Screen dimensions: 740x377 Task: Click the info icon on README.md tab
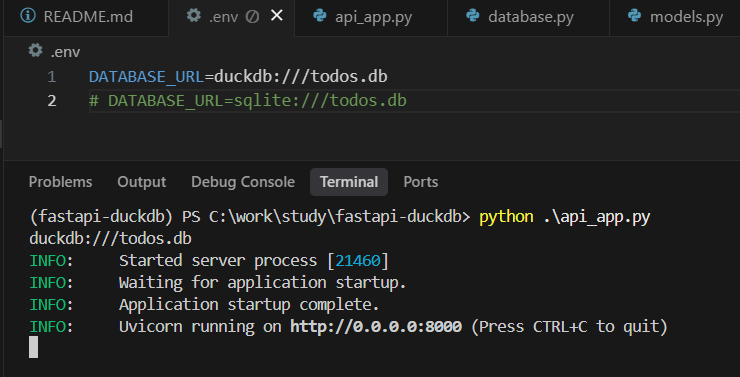(x=28, y=16)
